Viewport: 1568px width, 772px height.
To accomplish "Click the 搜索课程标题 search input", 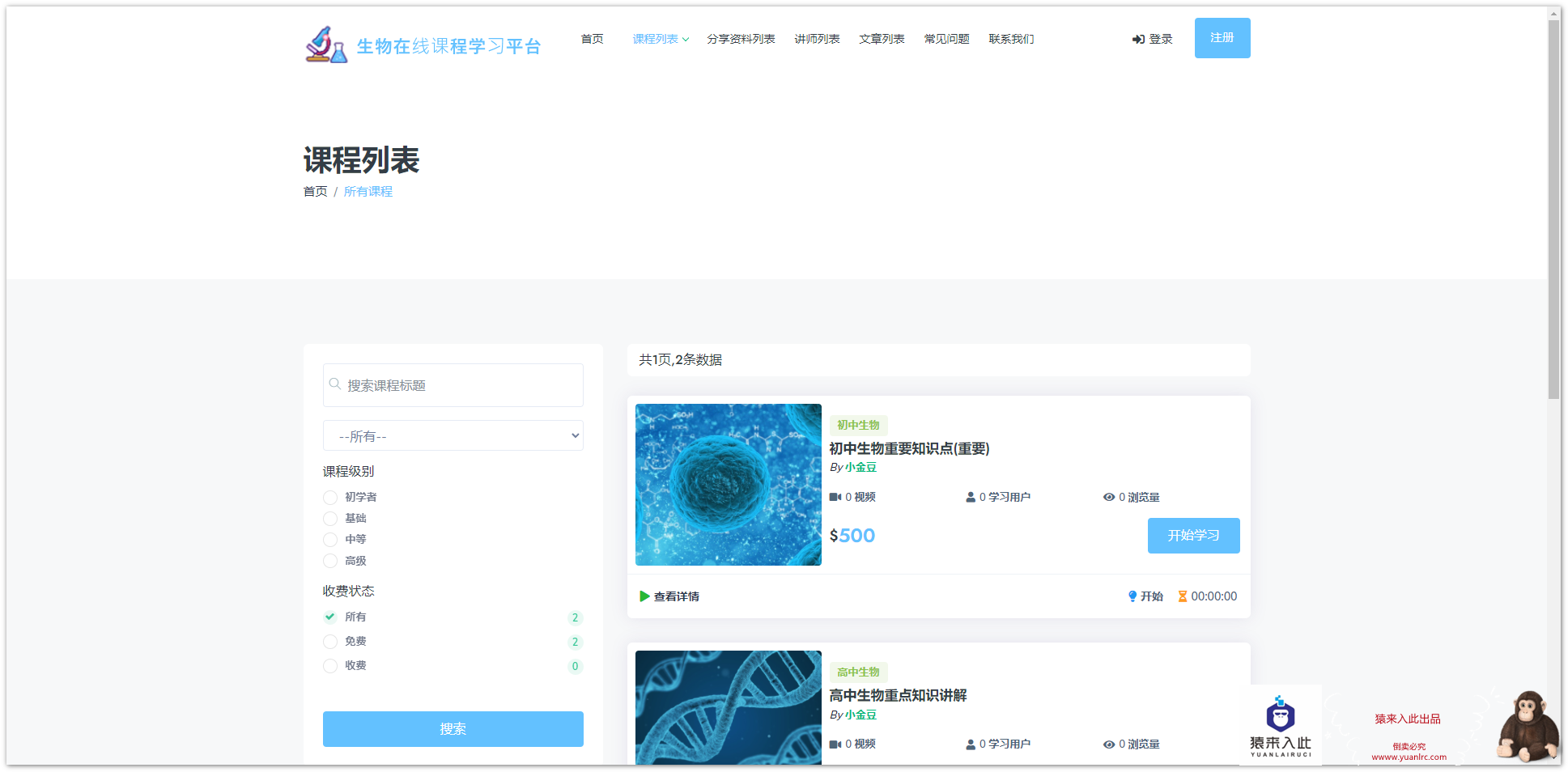I will coord(453,385).
